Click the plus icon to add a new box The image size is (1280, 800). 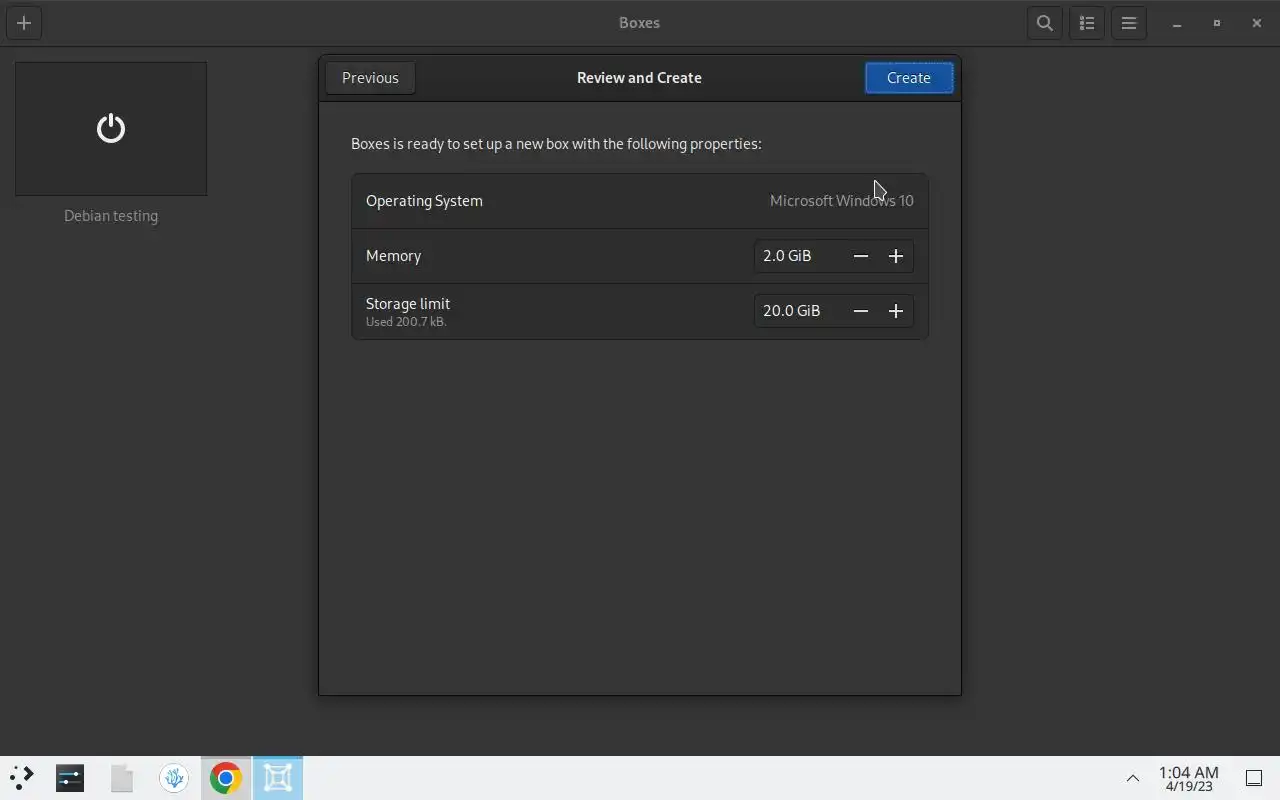pyautogui.click(x=24, y=23)
